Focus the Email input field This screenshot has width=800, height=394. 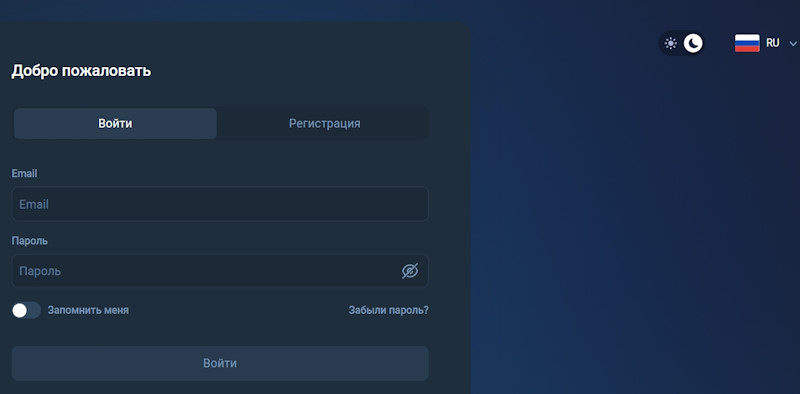220,204
